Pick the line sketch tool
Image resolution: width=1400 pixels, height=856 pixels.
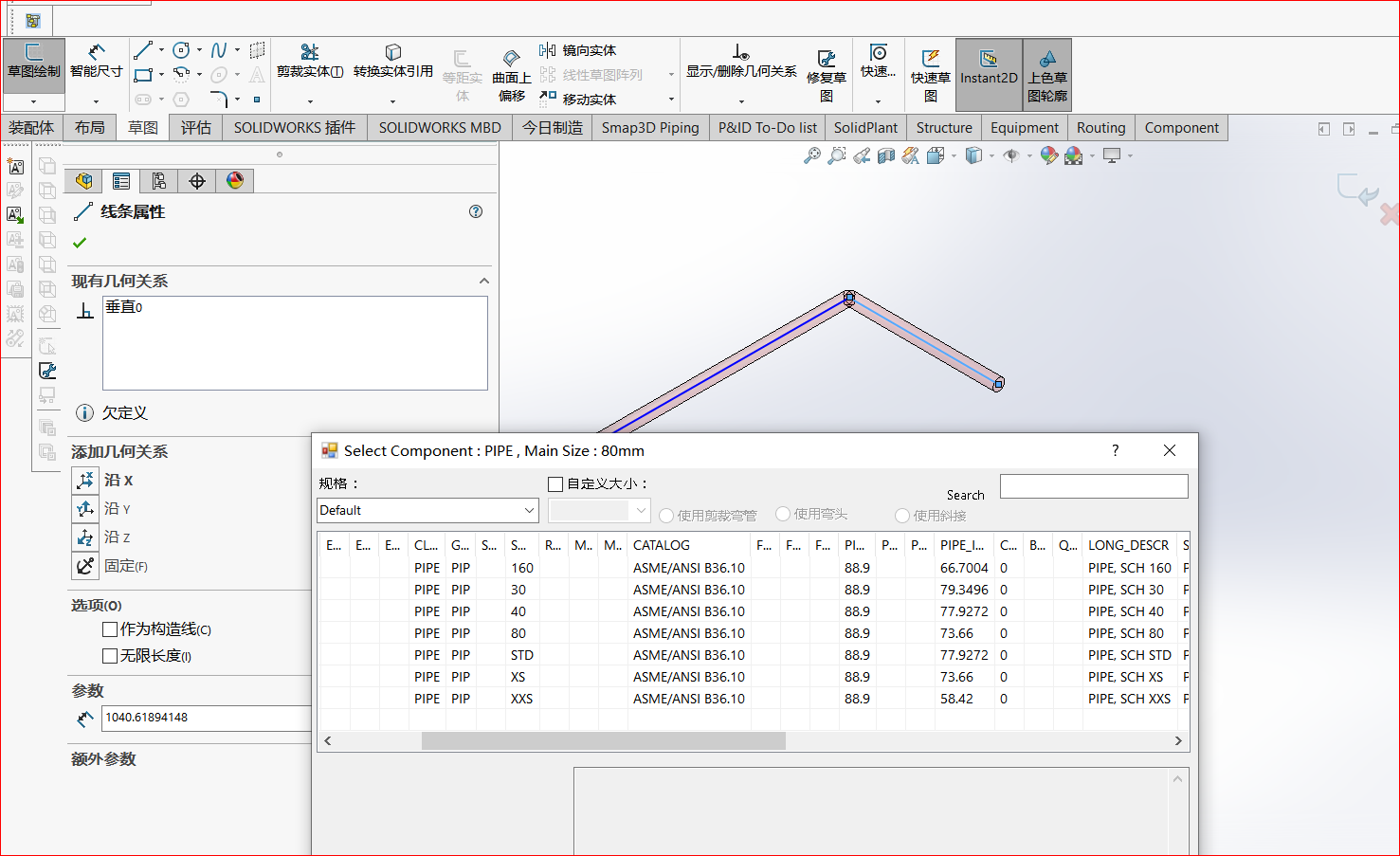coord(143,50)
